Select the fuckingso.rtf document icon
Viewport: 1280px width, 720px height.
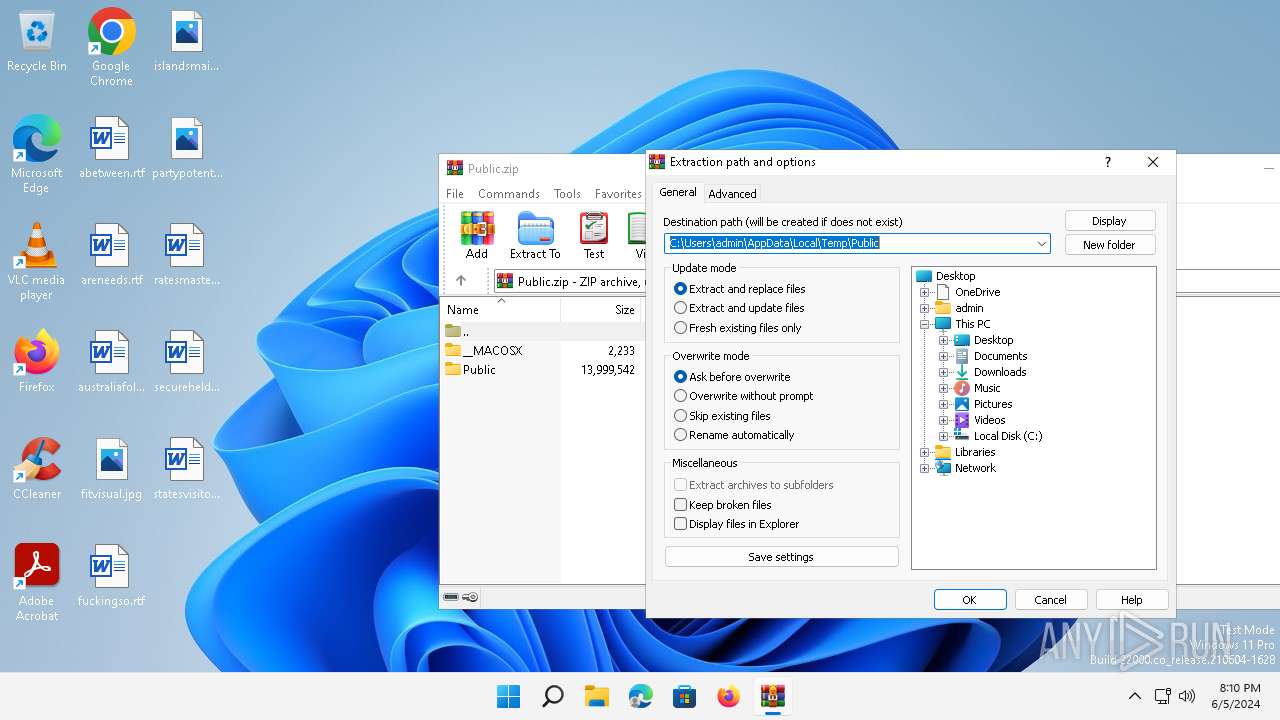(x=111, y=576)
